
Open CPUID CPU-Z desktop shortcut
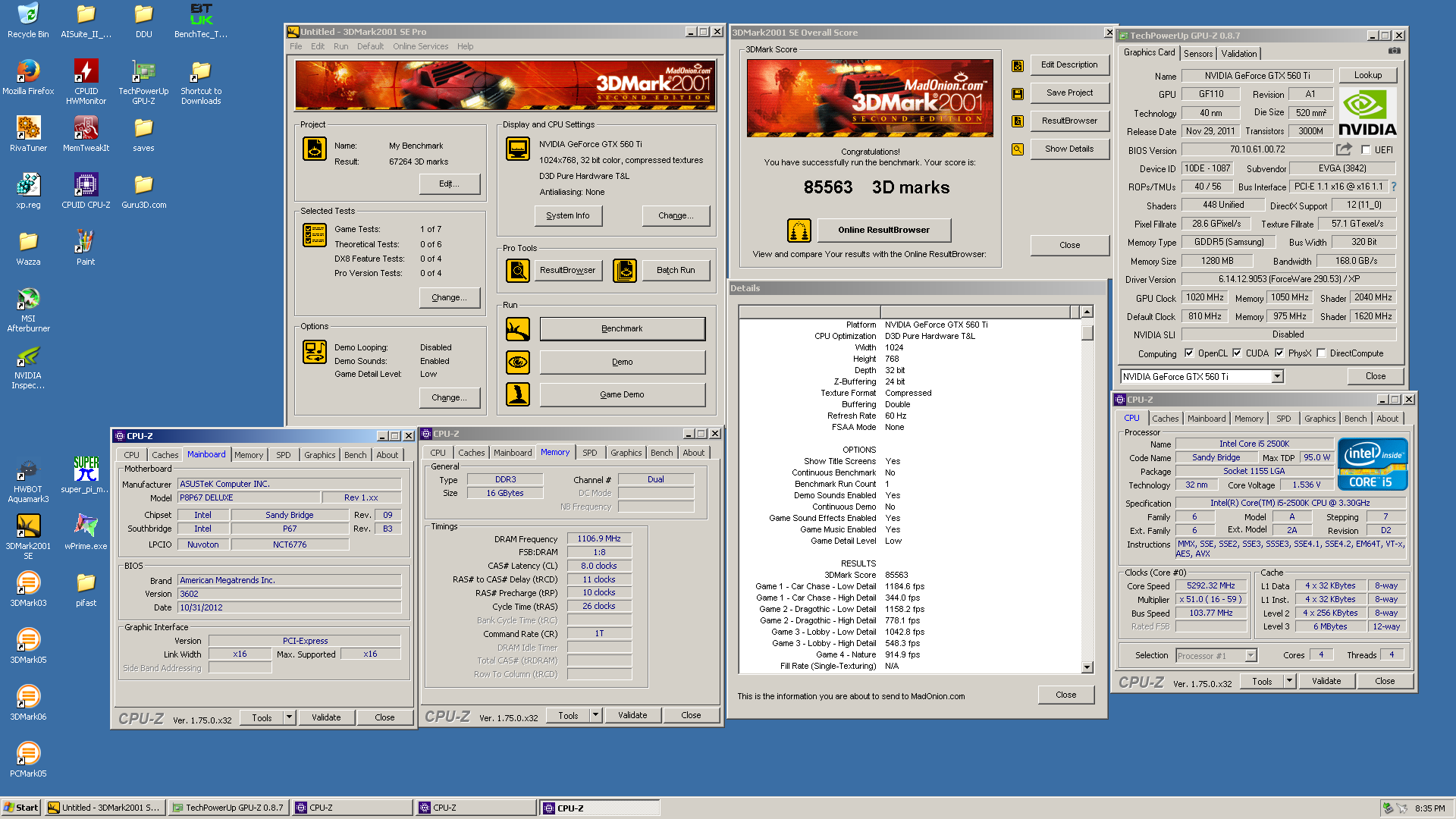(86, 191)
